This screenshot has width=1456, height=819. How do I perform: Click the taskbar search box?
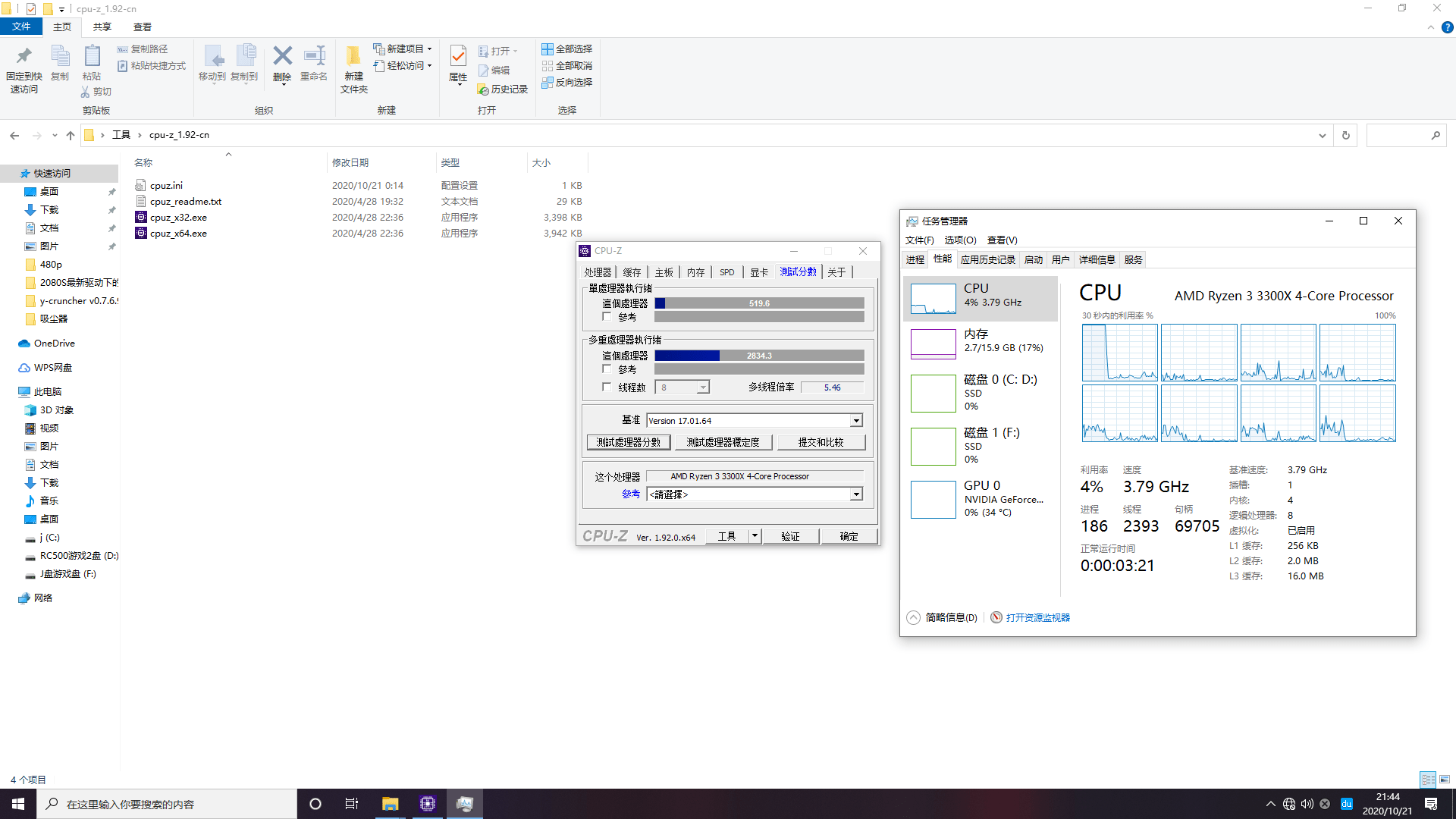tap(167, 804)
